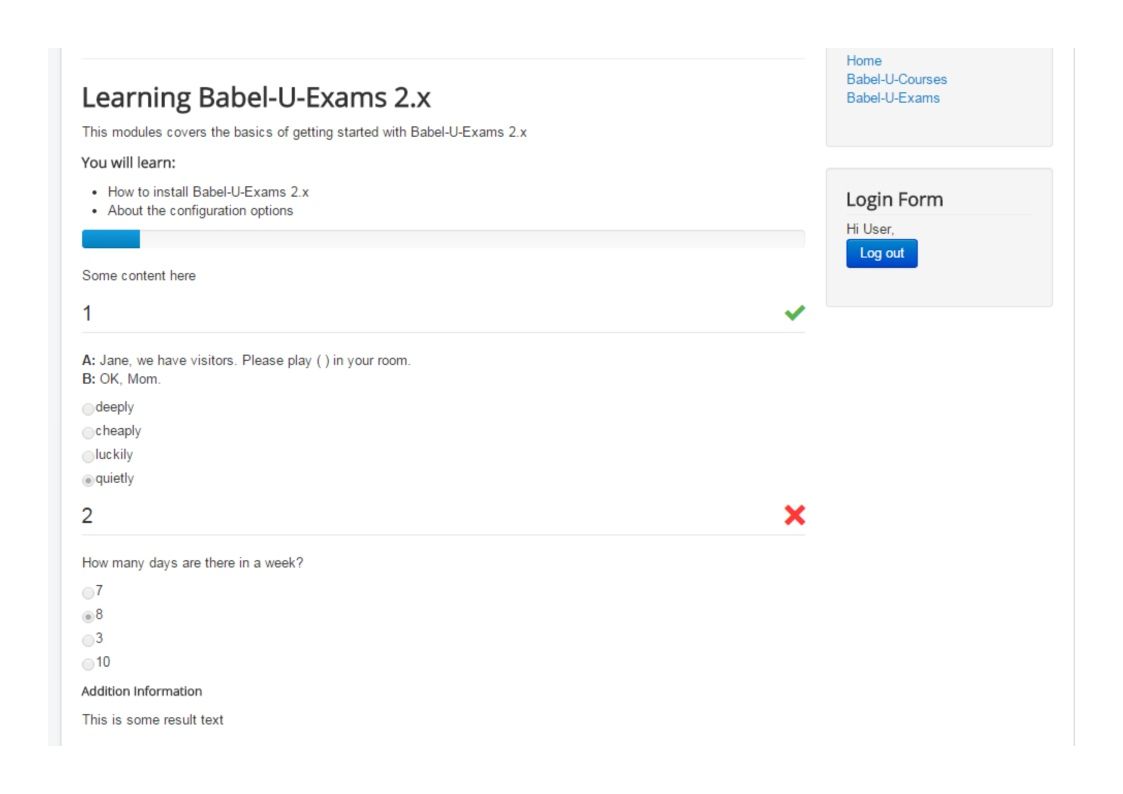Select the radio button for 10
The image size is (1123, 794).
(88, 664)
